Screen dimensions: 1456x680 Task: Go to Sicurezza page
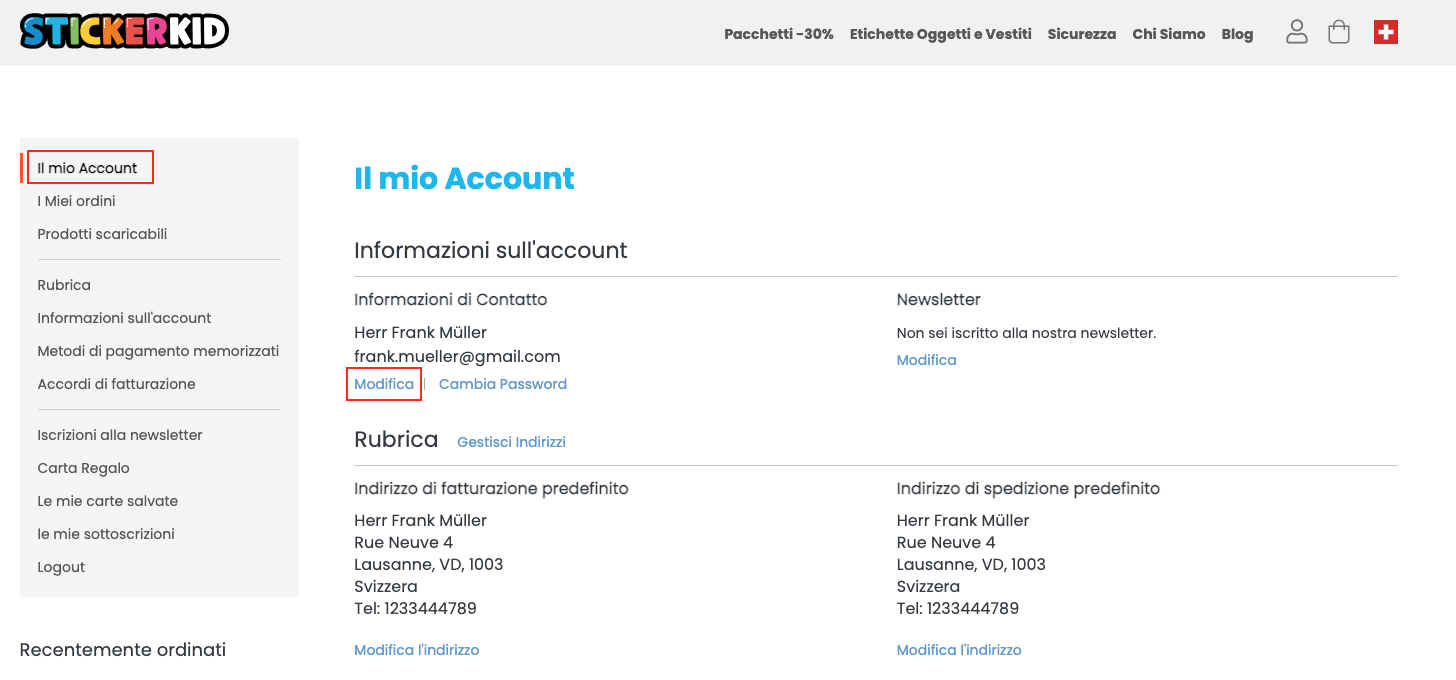1081,34
